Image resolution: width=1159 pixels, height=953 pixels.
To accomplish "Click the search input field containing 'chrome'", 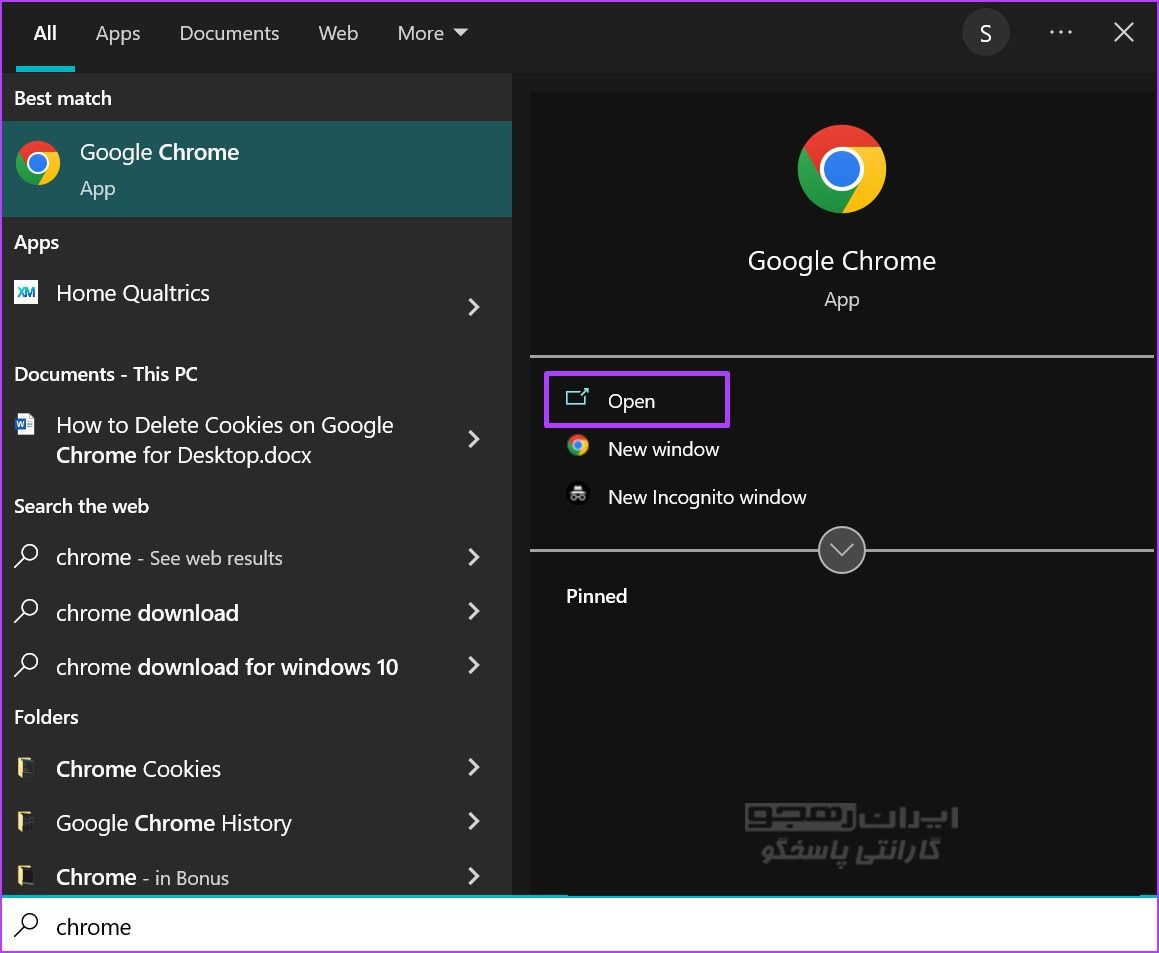I will 579,925.
